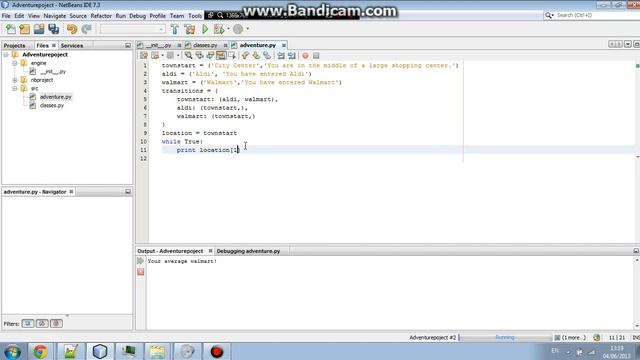Click Find Next Occurrence icon

[210, 56]
